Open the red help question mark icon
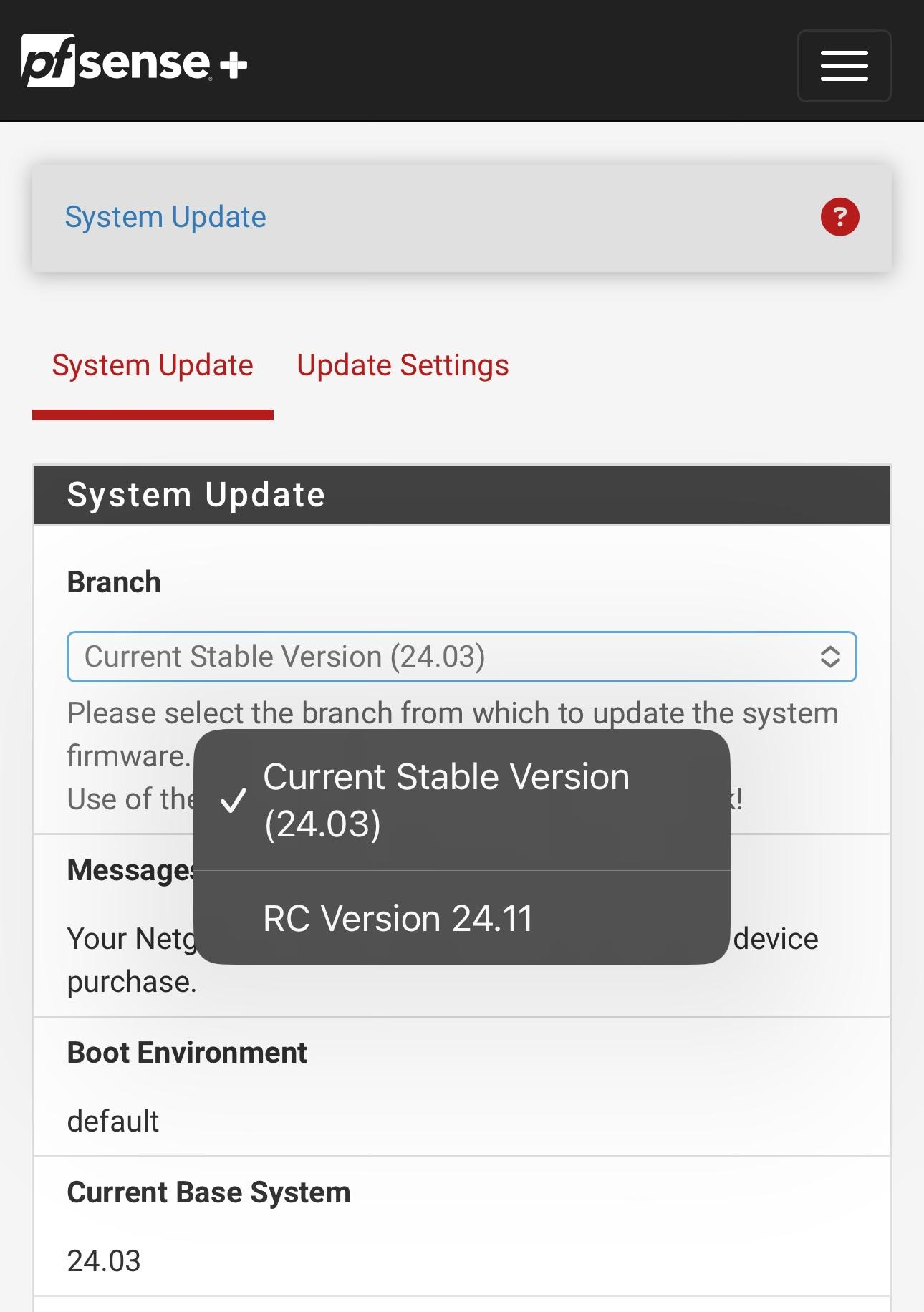This screenshot has width=924, height=1312. pyautogui.click(x=839, y=217)
